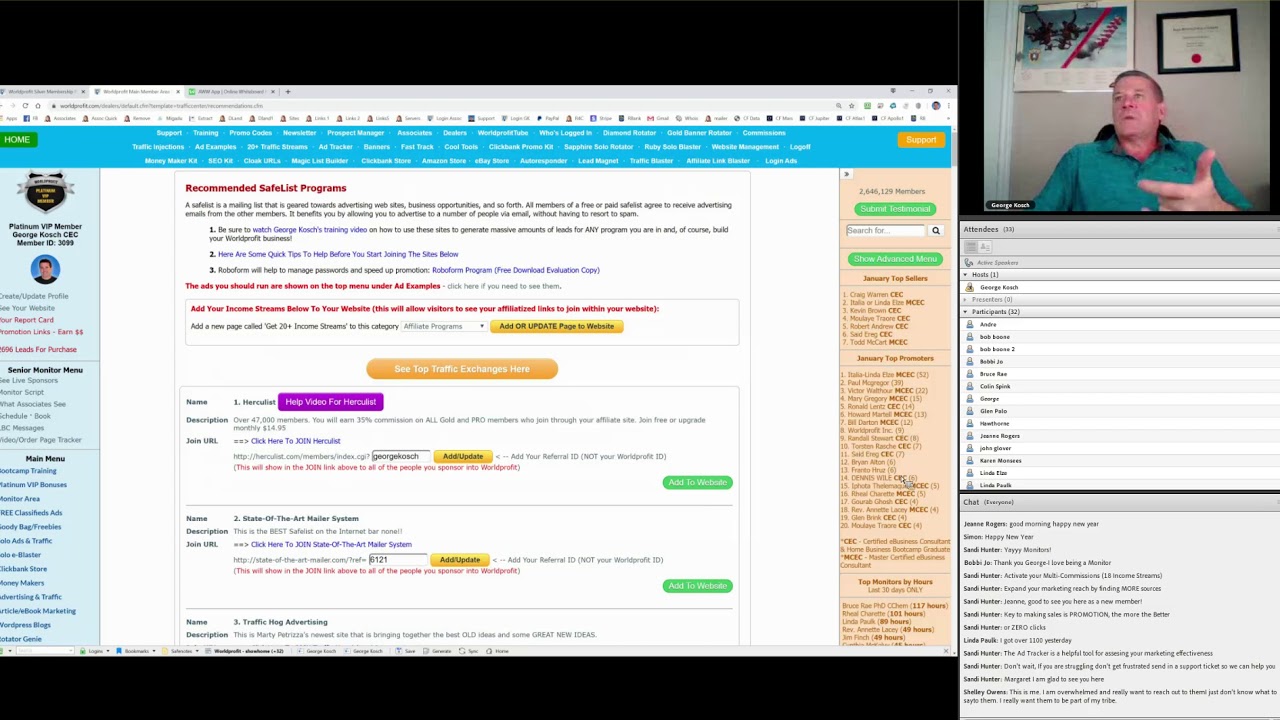1280x720 pixels.
Task: Click the orange Support button
Action: 921,139
